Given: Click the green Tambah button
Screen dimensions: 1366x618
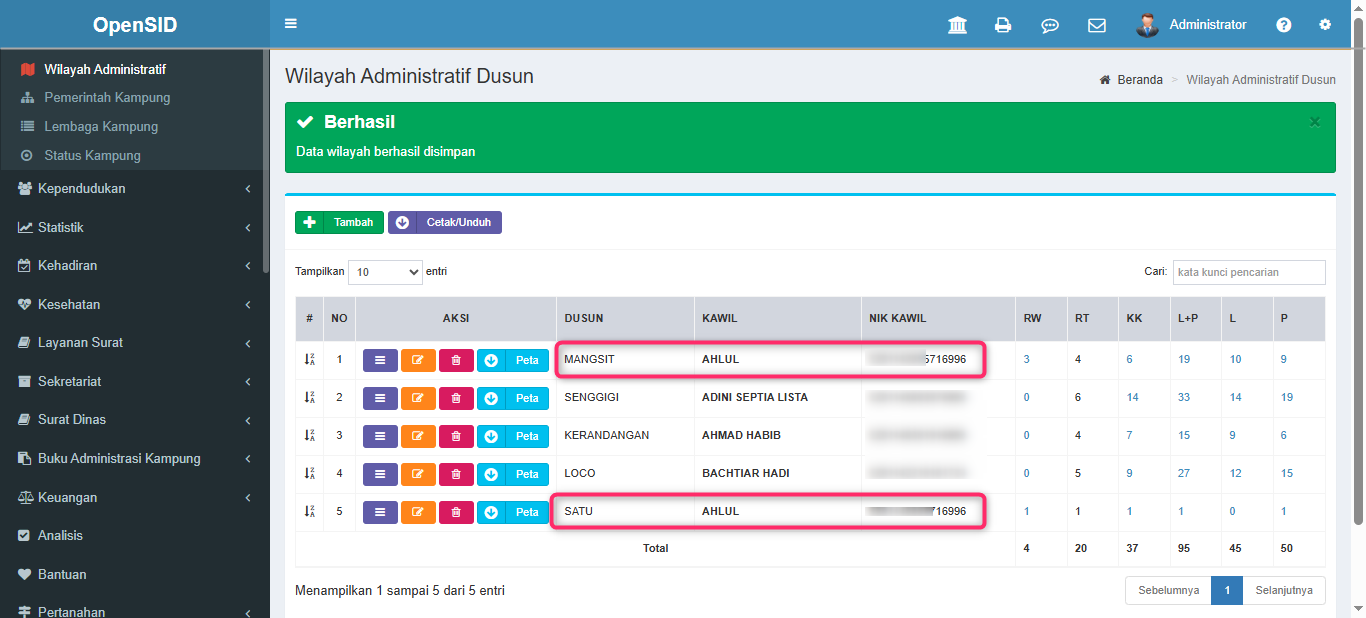Looking at the screenshot, I should click(339, 223).
